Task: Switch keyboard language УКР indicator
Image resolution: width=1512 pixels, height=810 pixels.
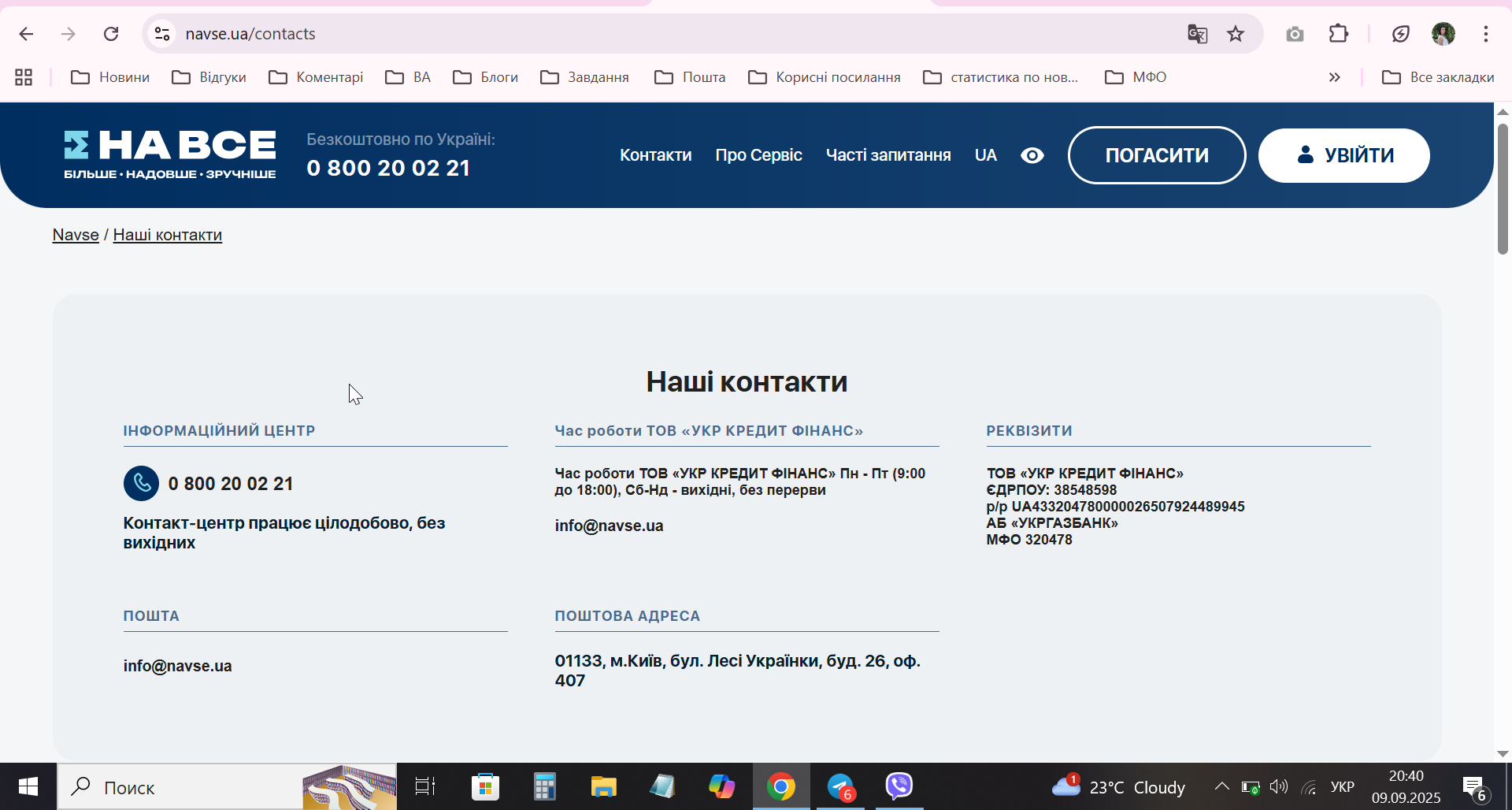Action: (1343, 786)
